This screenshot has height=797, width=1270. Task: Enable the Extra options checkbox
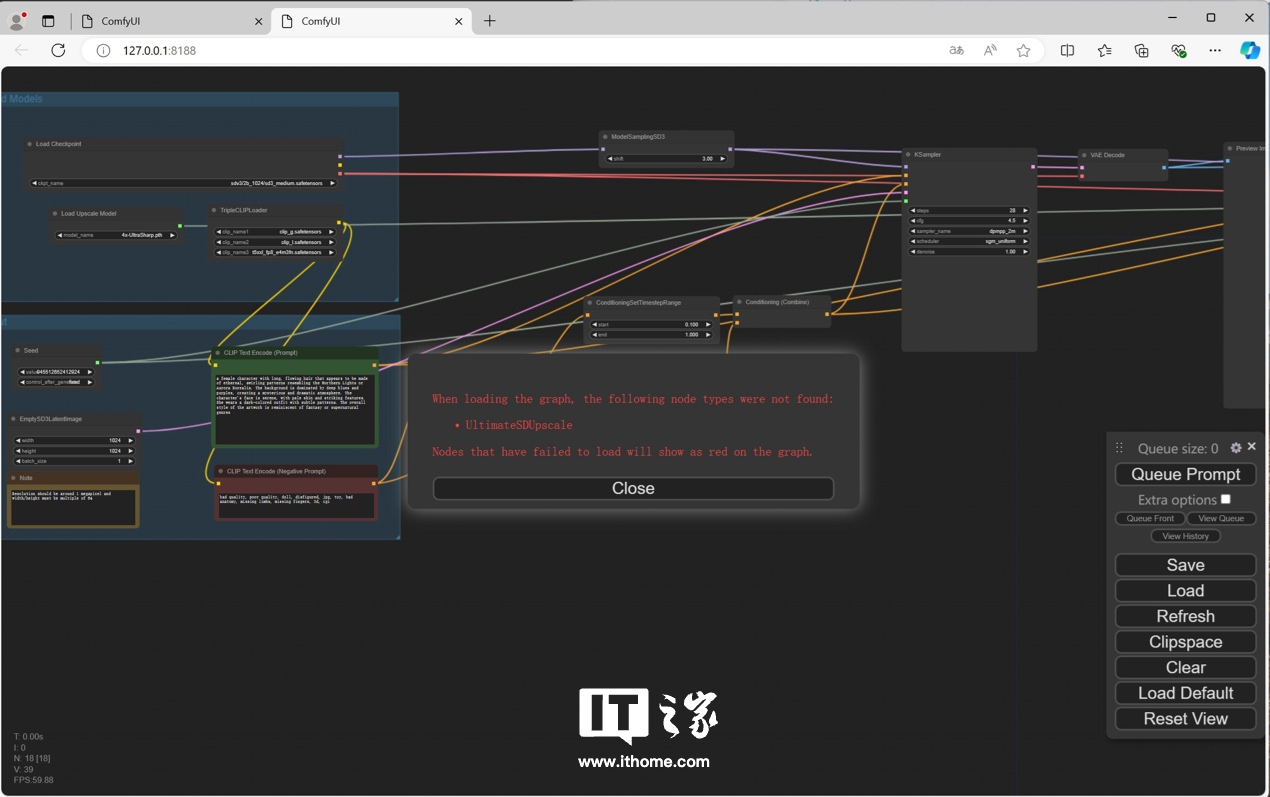(1227, 500)
